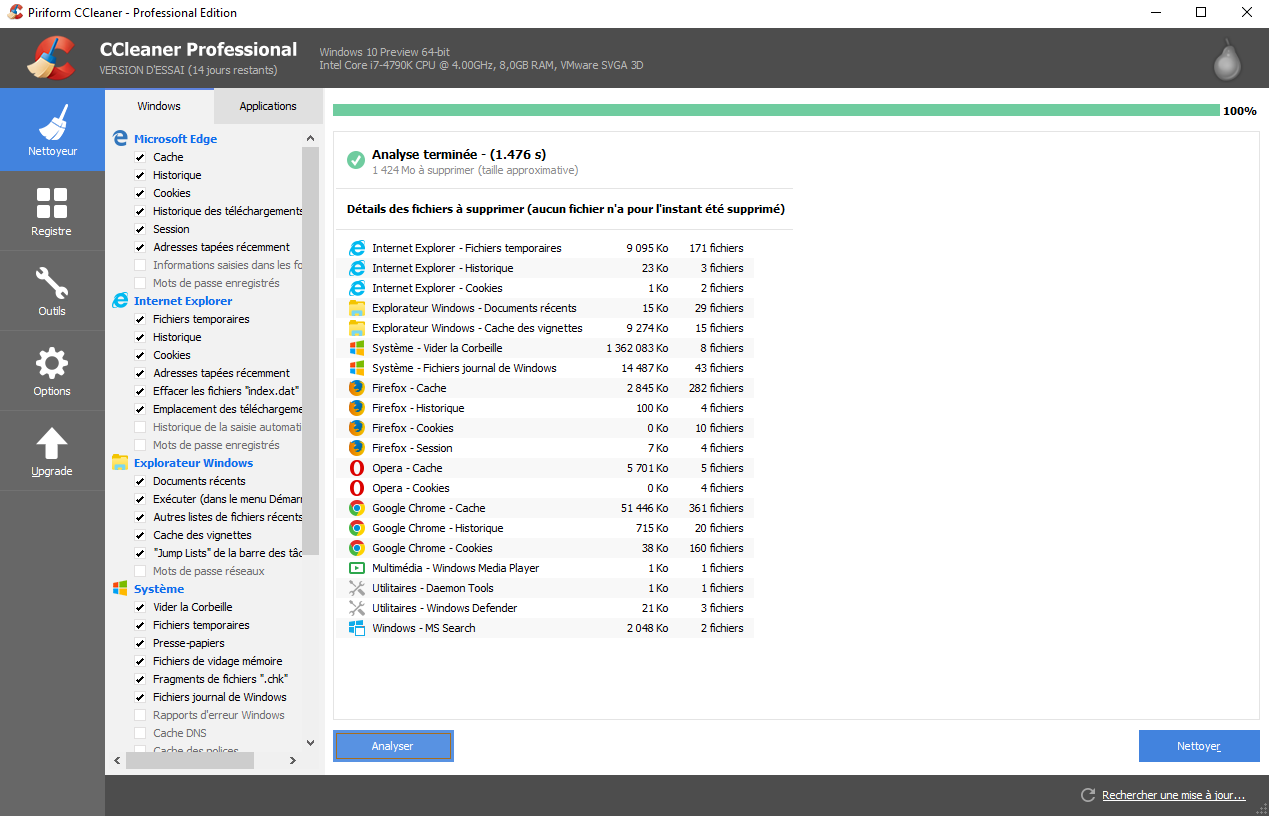Viewport: 1269px width, 816px height.
Task: Collapse the Système category header
Action: pos(157,589)
